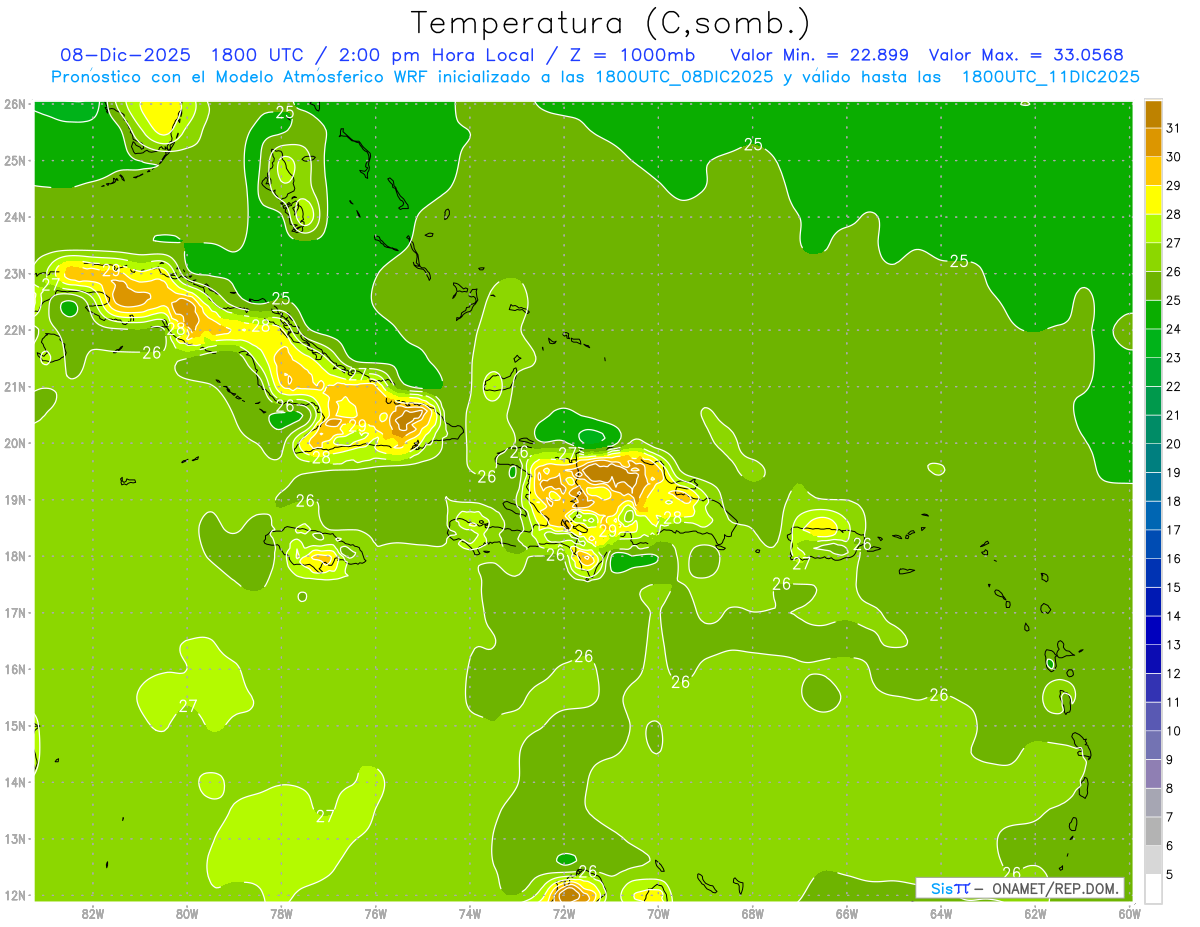The height and width of the screenshot is (927, 1200).
Task: Click the blue 'Sisπ' logo text
Action: pos(949,888)
